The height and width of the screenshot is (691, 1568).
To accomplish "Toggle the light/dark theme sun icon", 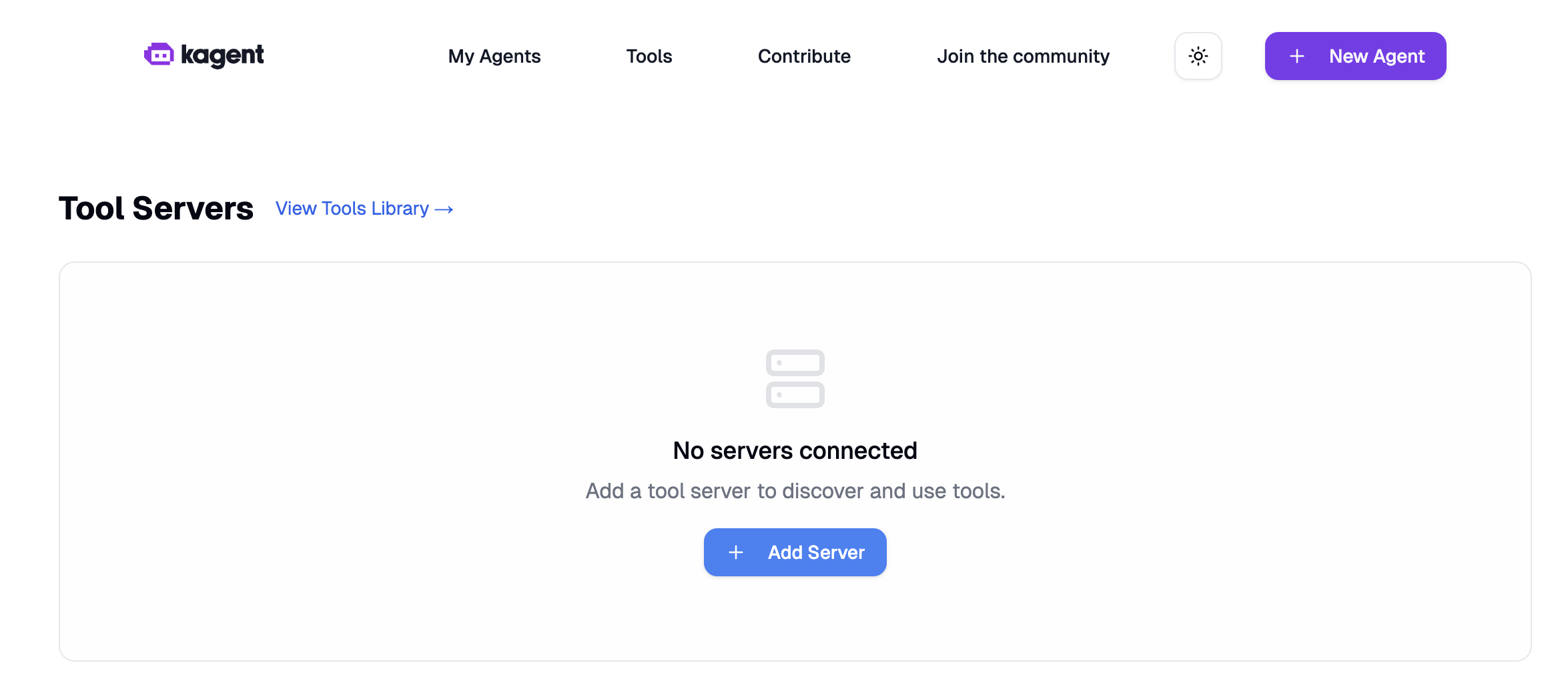I will tap(1198, 56).
